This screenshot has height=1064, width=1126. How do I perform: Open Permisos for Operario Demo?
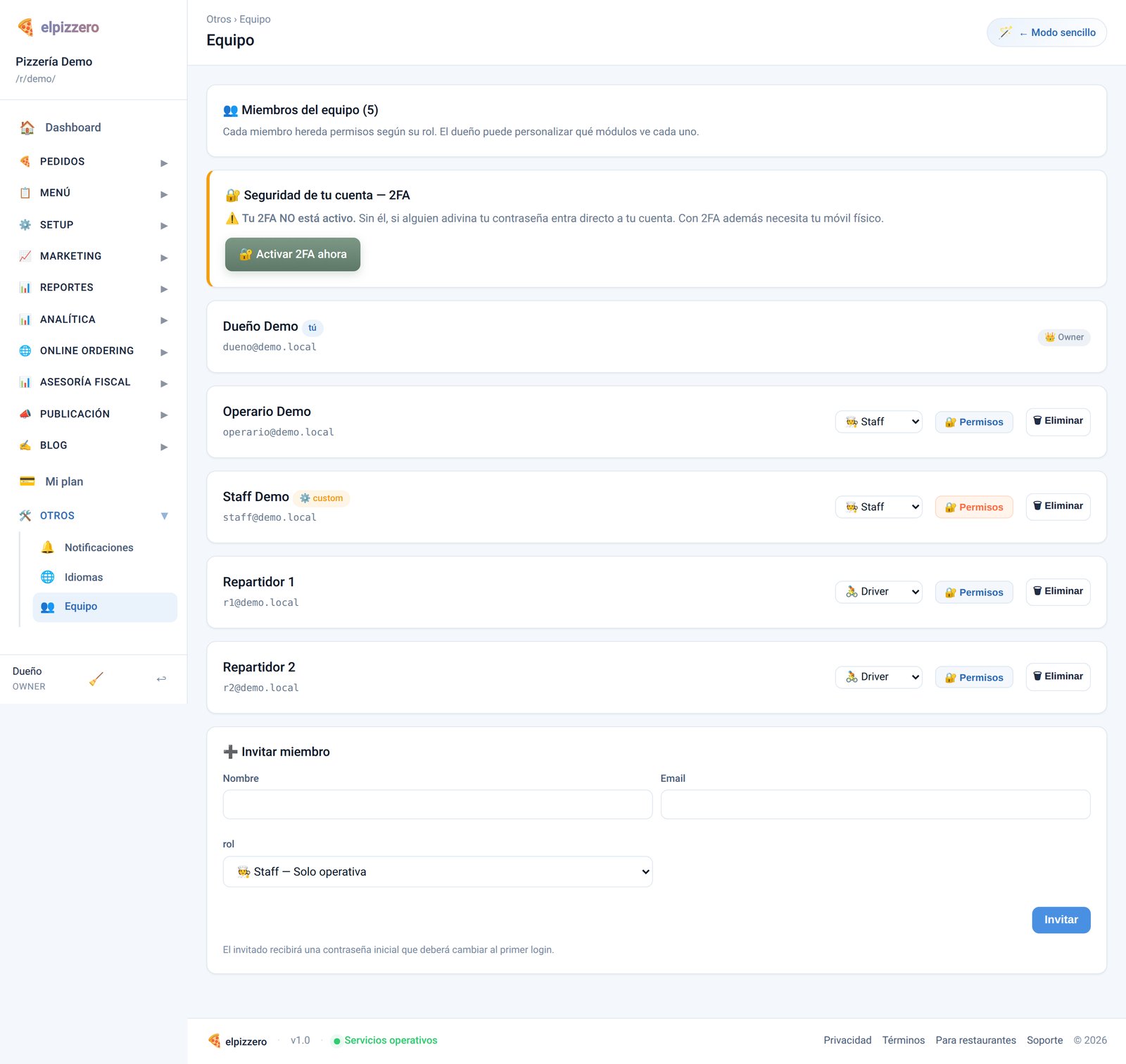(x=974, y=422)
